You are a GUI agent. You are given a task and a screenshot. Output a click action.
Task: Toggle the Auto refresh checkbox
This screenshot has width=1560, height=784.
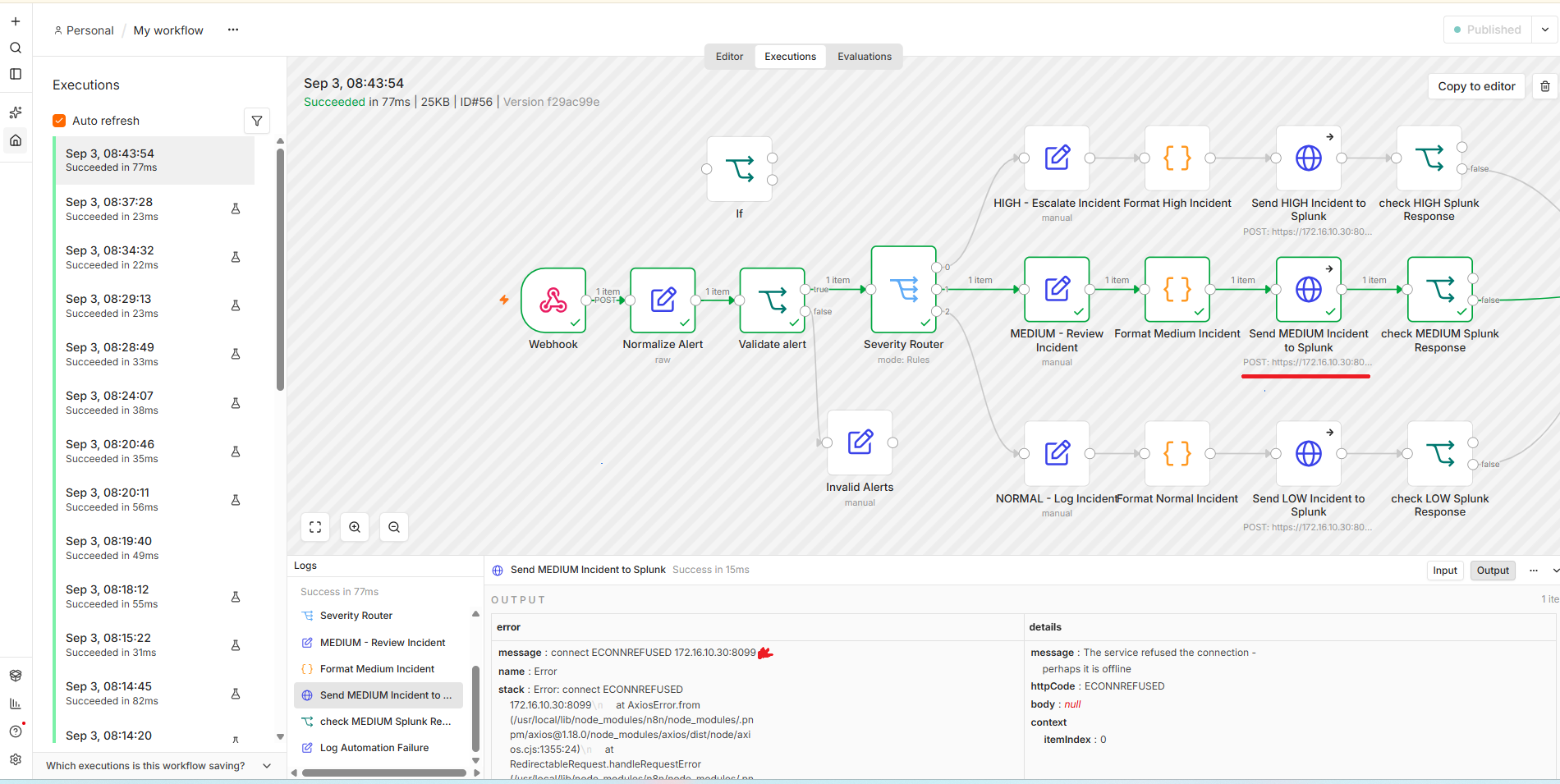tap(59, 121)
